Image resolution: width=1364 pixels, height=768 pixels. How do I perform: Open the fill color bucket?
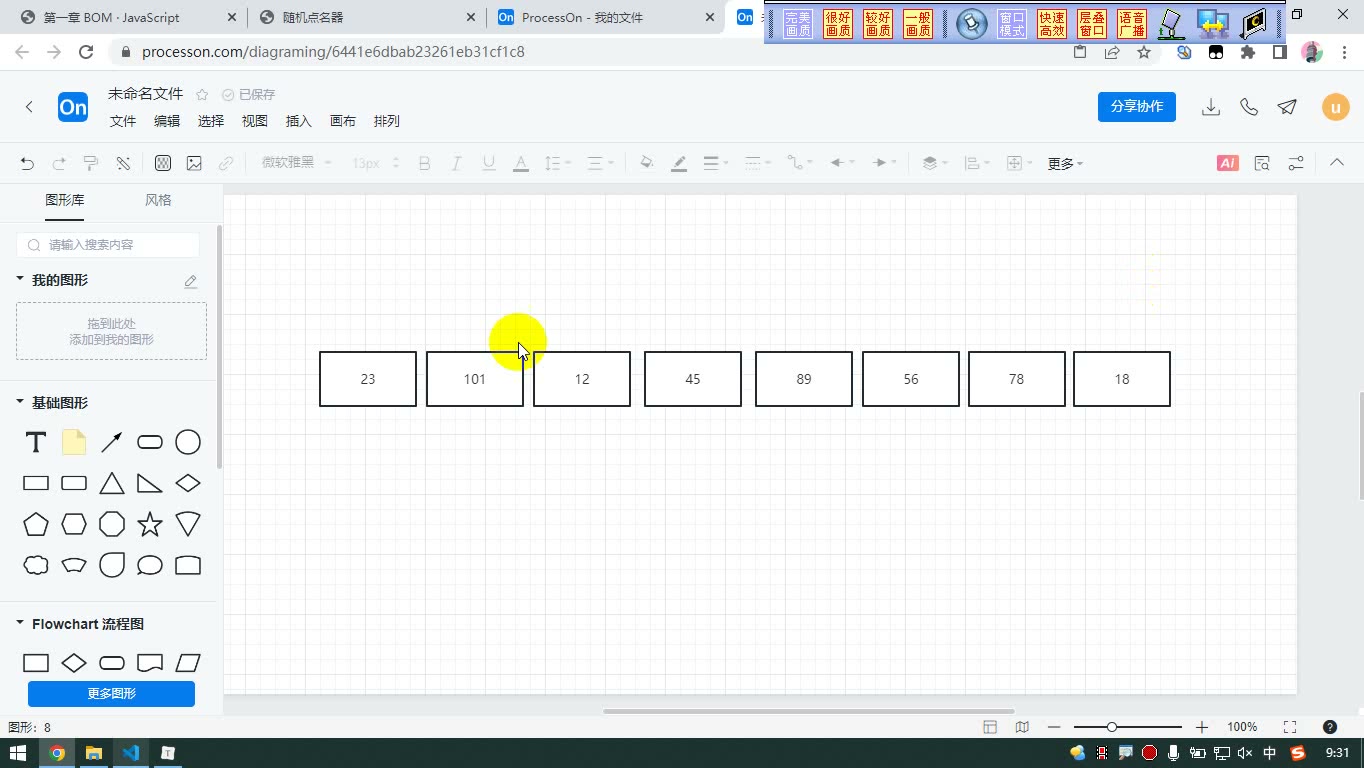(647, 163)
